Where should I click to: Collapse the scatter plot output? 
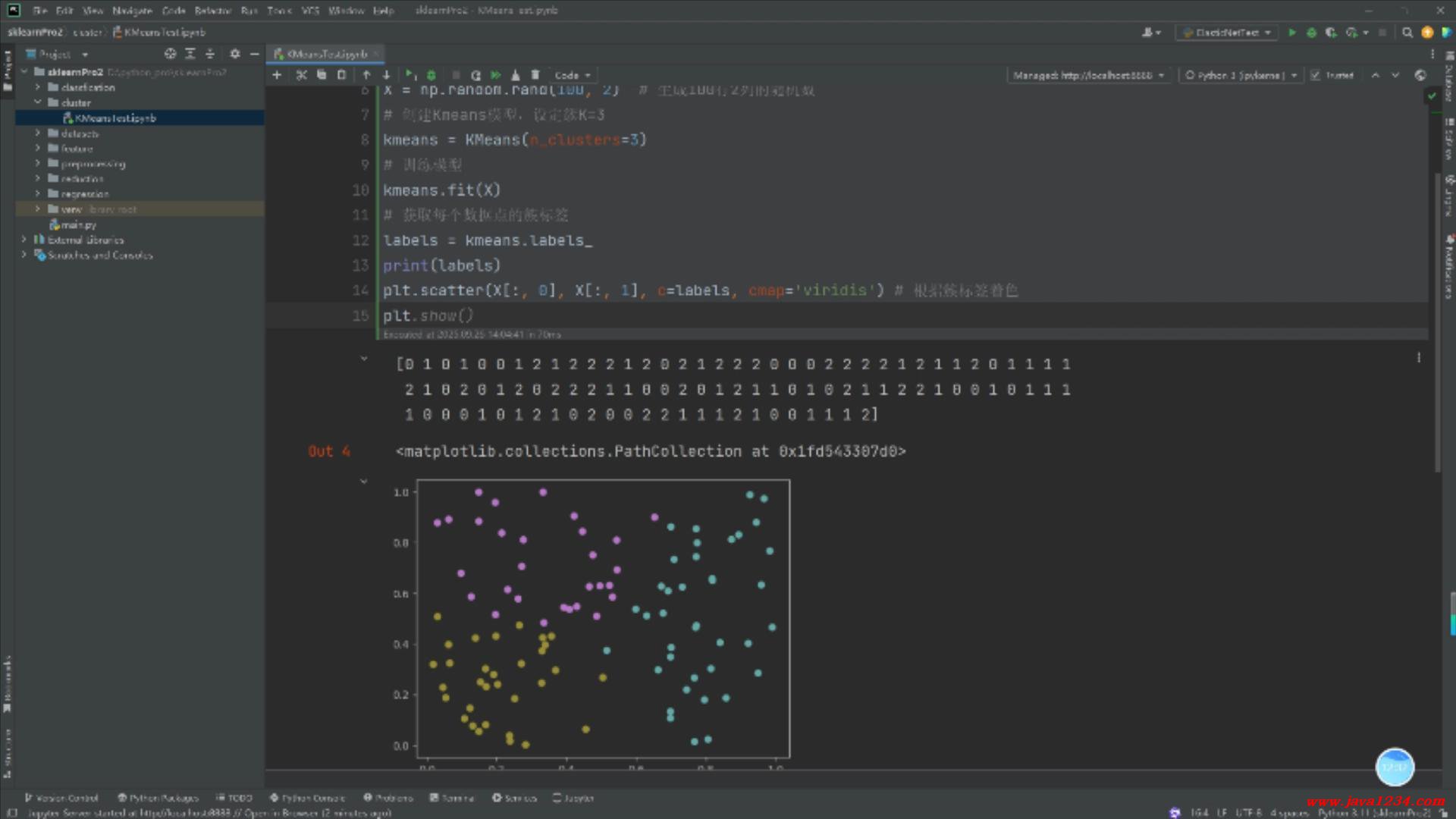tap(364, 481)
